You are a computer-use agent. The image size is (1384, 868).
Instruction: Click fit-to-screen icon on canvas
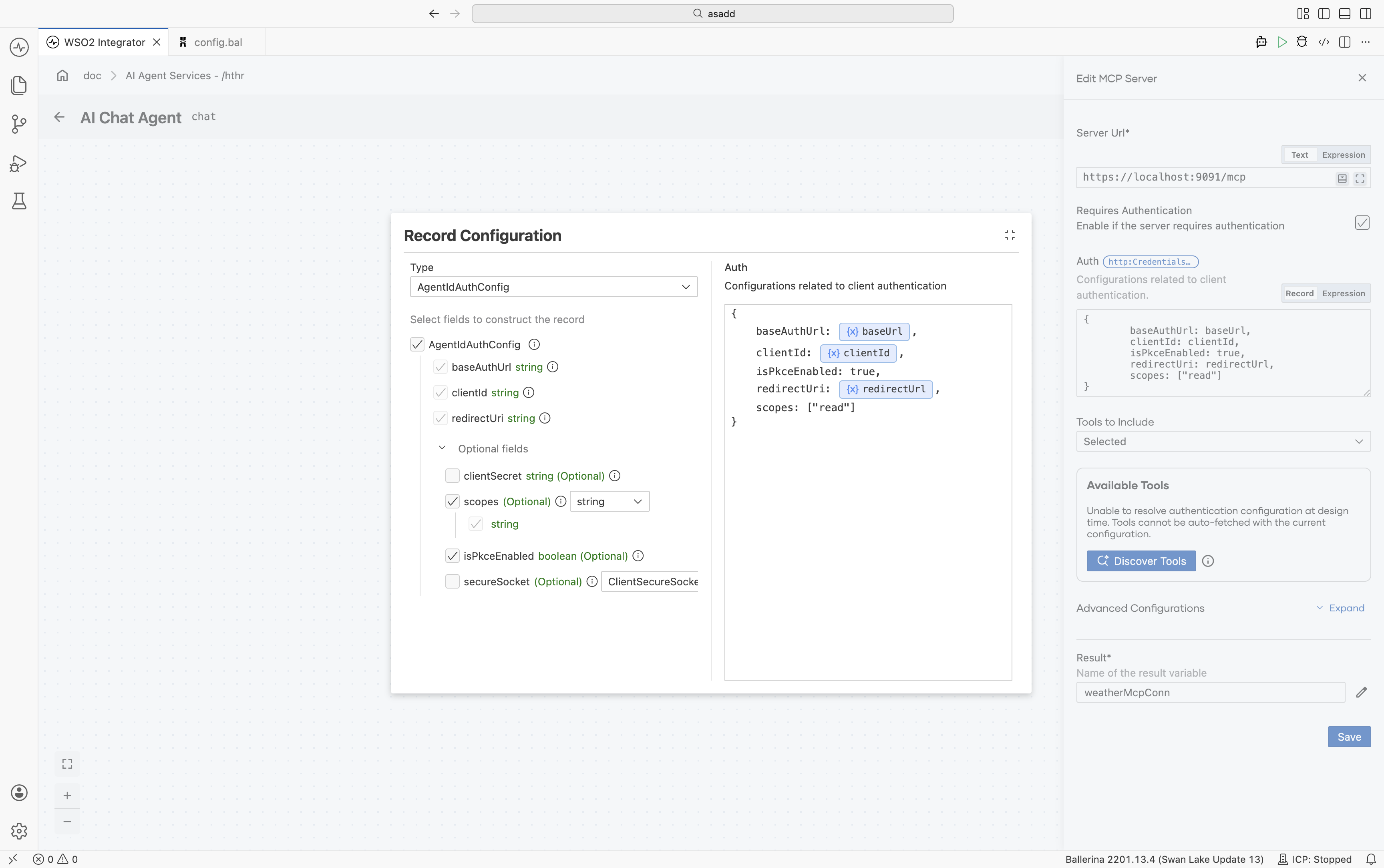67,764
